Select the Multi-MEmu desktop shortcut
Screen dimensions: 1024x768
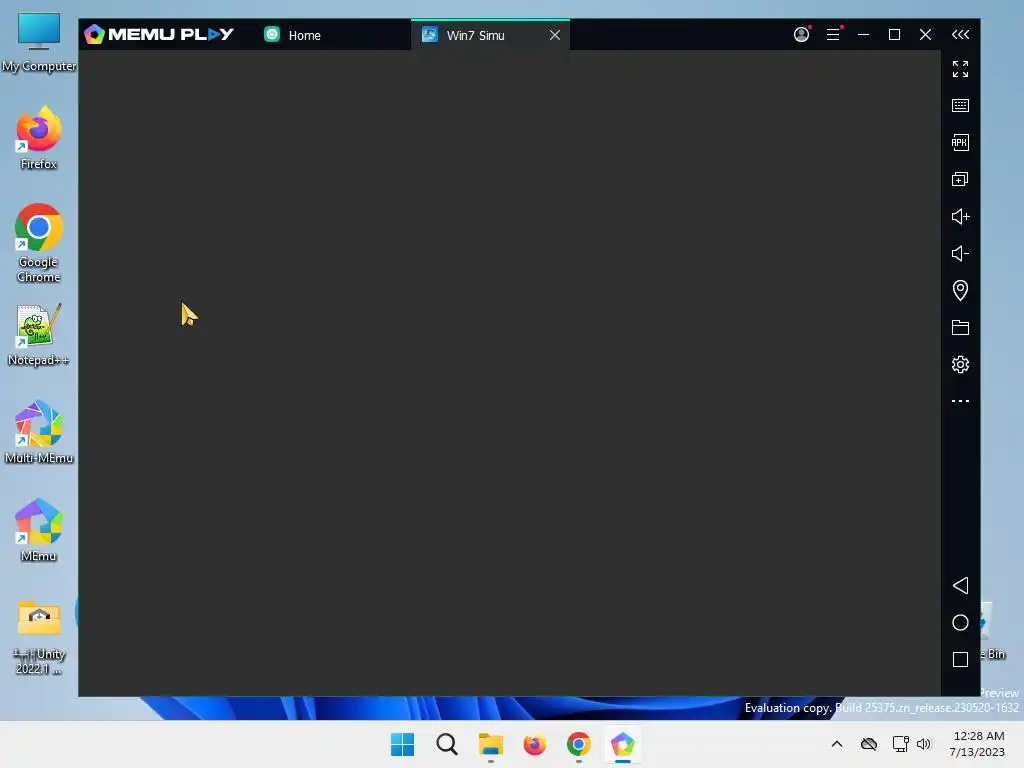click(x=39, y=432)
